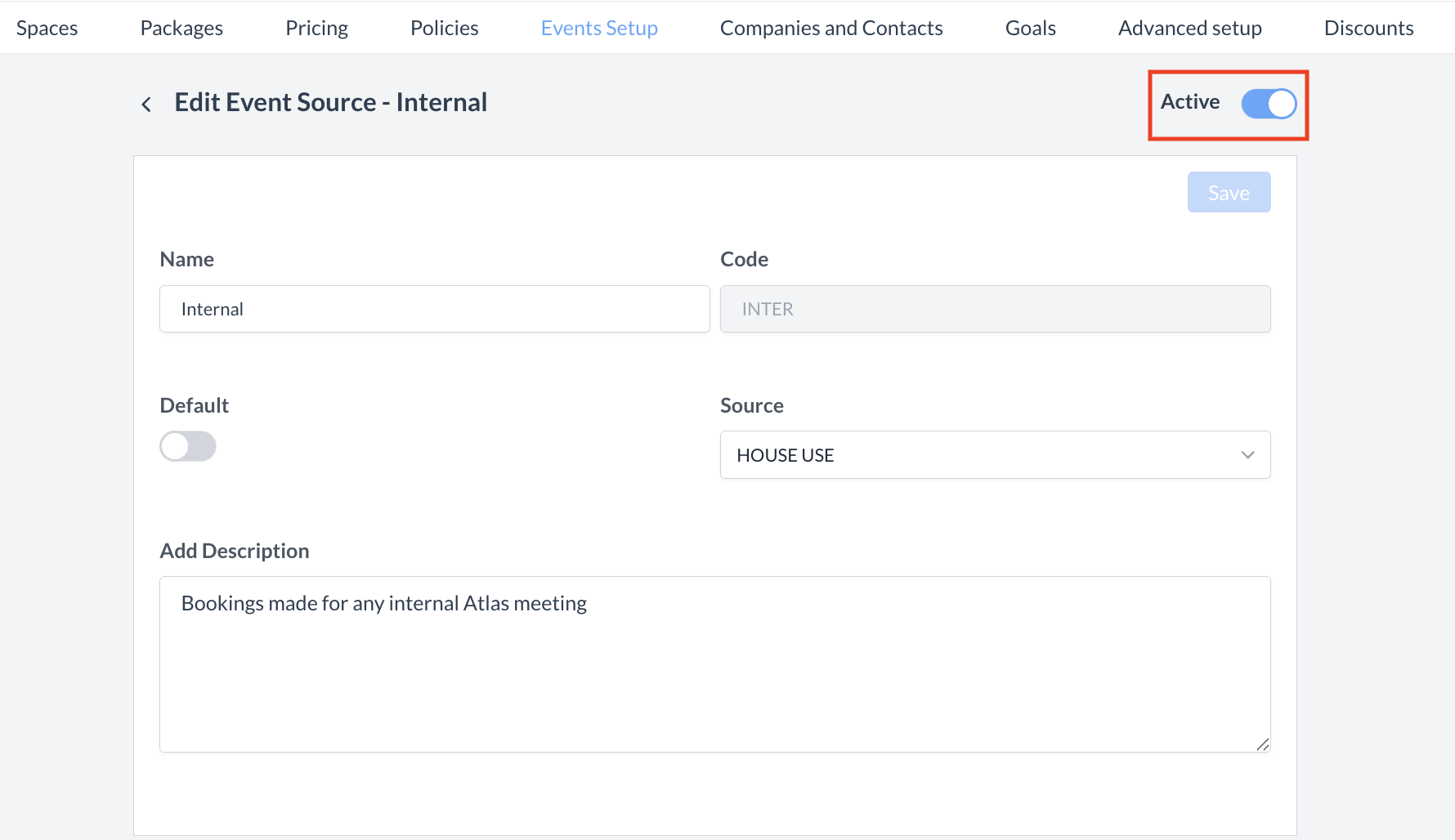Click the Edit Event Source - Internal heading
The height and width of the screenshot is (840, 1455).
(331, 102)
